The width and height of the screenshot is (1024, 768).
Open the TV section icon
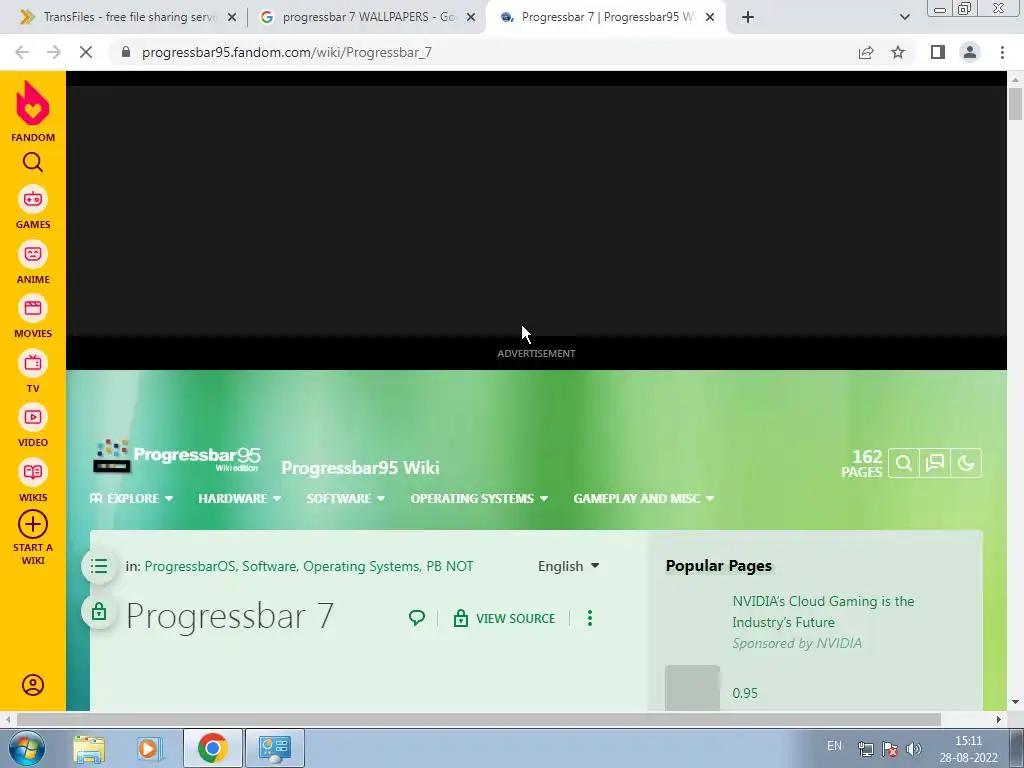(x=33, y=363)
